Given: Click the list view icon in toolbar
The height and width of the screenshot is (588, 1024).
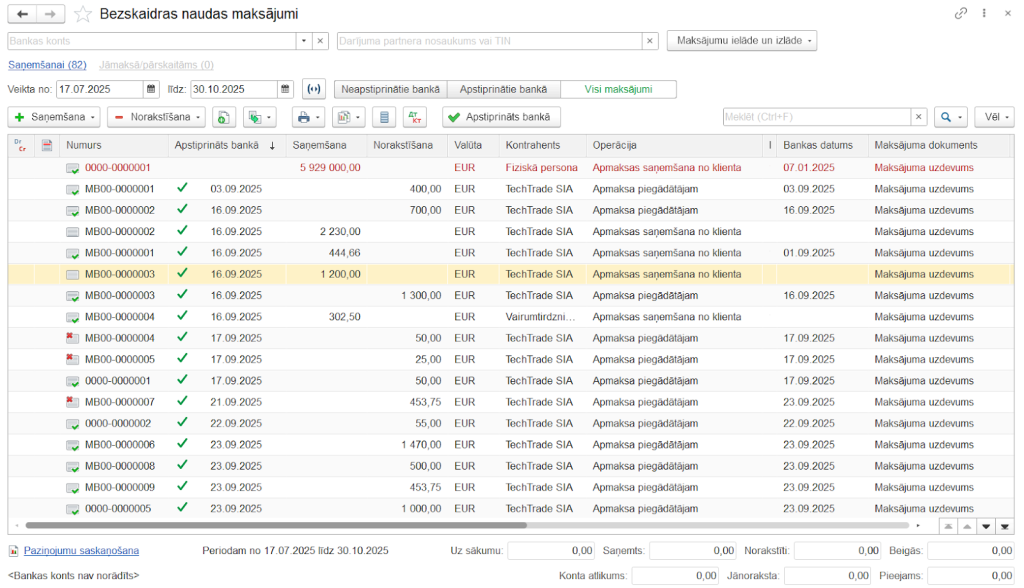Looking at the screenshot, I should [x=383, y=117].
